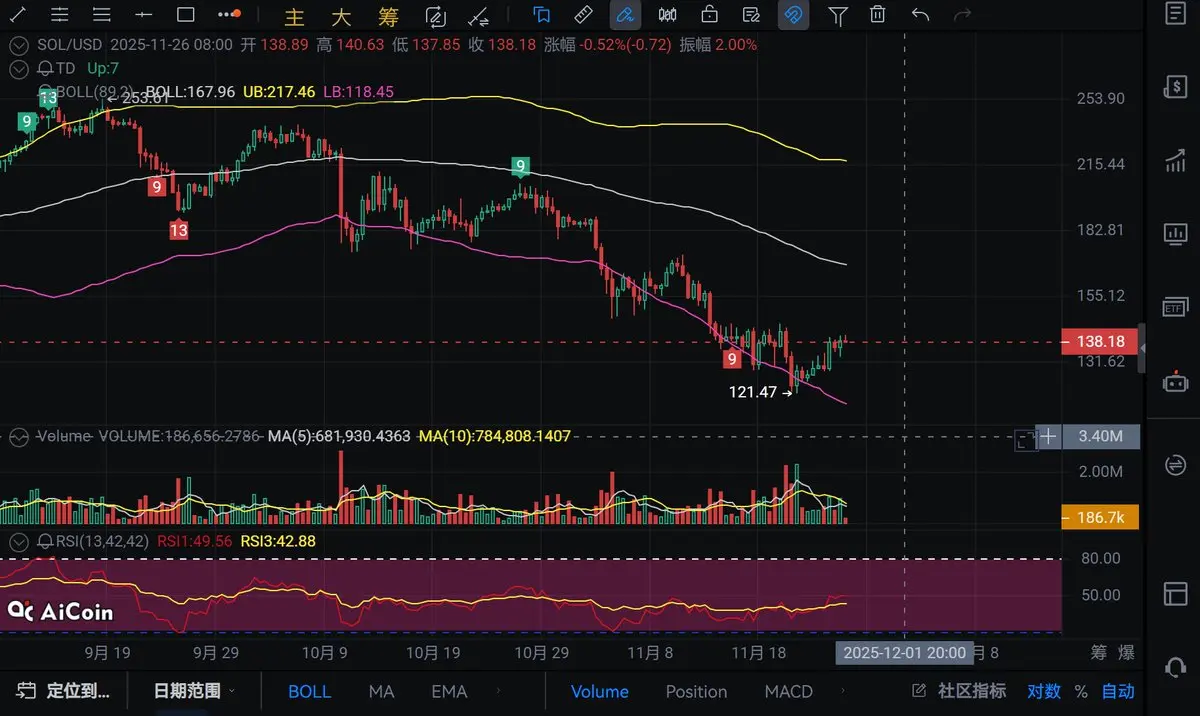Open the 日期范围 date range dropdown
Screen dimensions: 1200x716
pyautogui.click(x=195, y=691)
